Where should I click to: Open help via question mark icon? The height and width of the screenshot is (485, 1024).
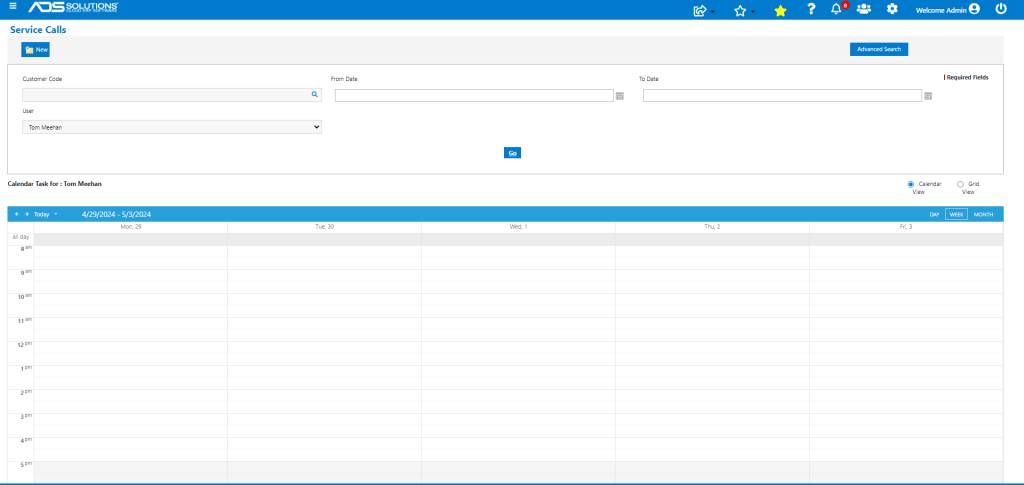[x=811, y=9]
